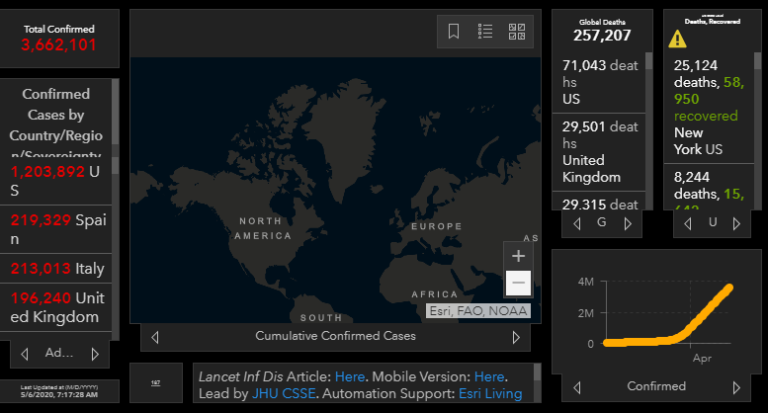Open the Esri Living link
Viewport: 768px width, 413px height.
(x=490, y=394)
